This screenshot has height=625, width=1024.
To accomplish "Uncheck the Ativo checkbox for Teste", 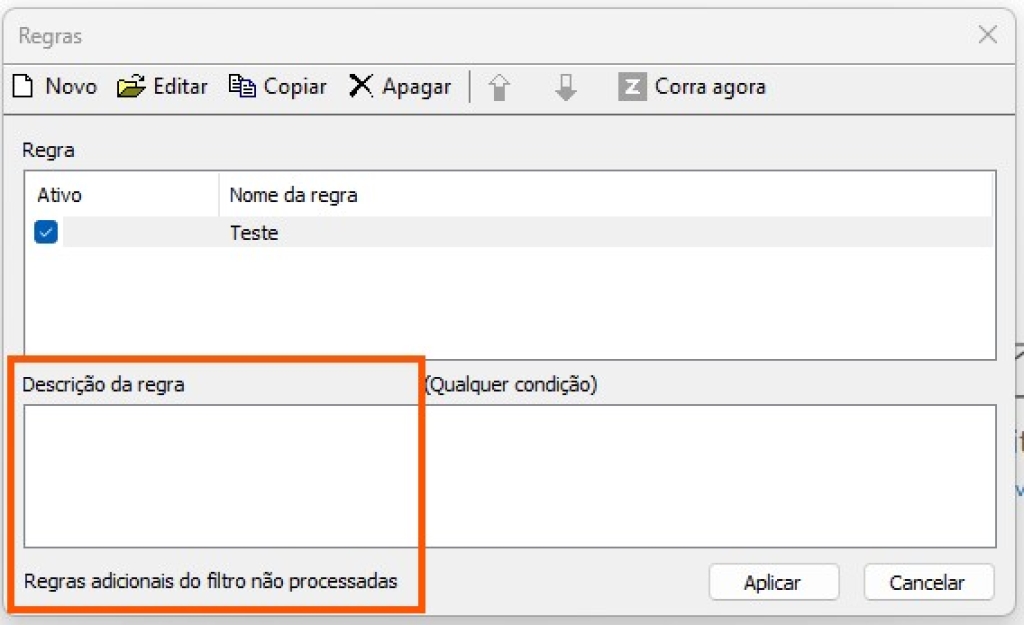I will [46, 233].
